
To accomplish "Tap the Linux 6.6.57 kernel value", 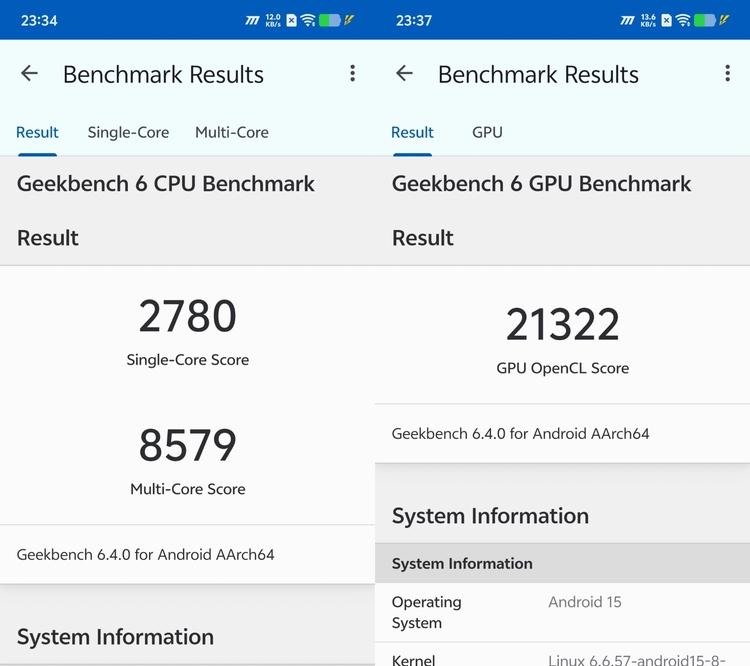I will pos(637,660).
